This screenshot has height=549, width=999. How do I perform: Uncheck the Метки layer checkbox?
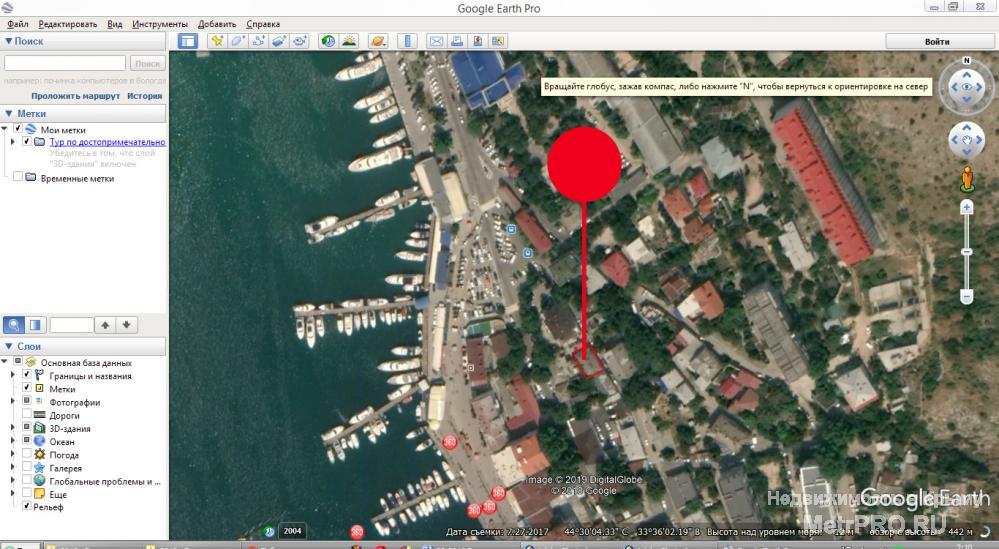27,387
